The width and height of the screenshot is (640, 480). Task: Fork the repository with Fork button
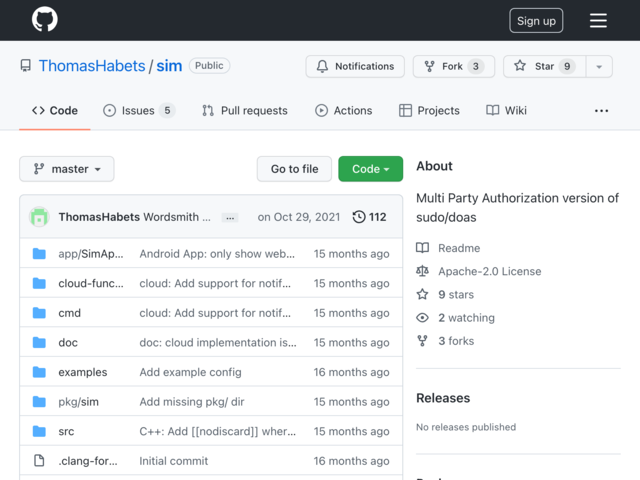[454, 66]
